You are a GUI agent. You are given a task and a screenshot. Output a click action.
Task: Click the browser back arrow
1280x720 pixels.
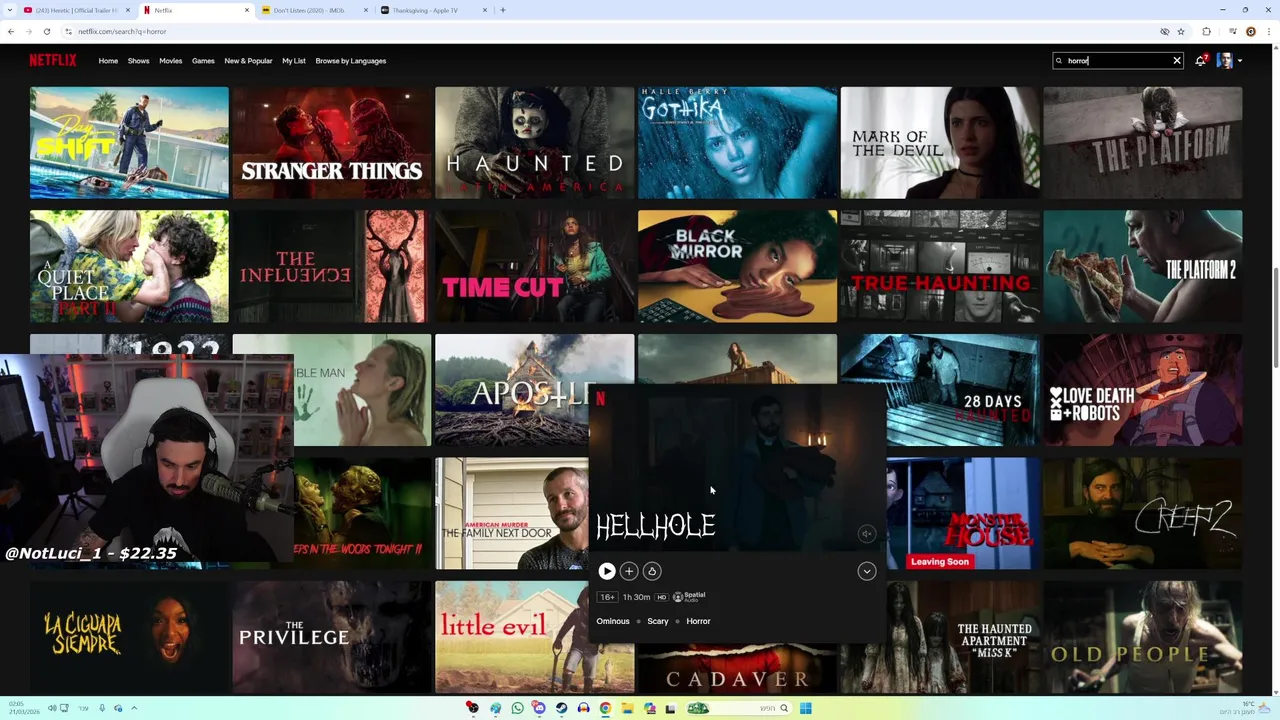11,31
